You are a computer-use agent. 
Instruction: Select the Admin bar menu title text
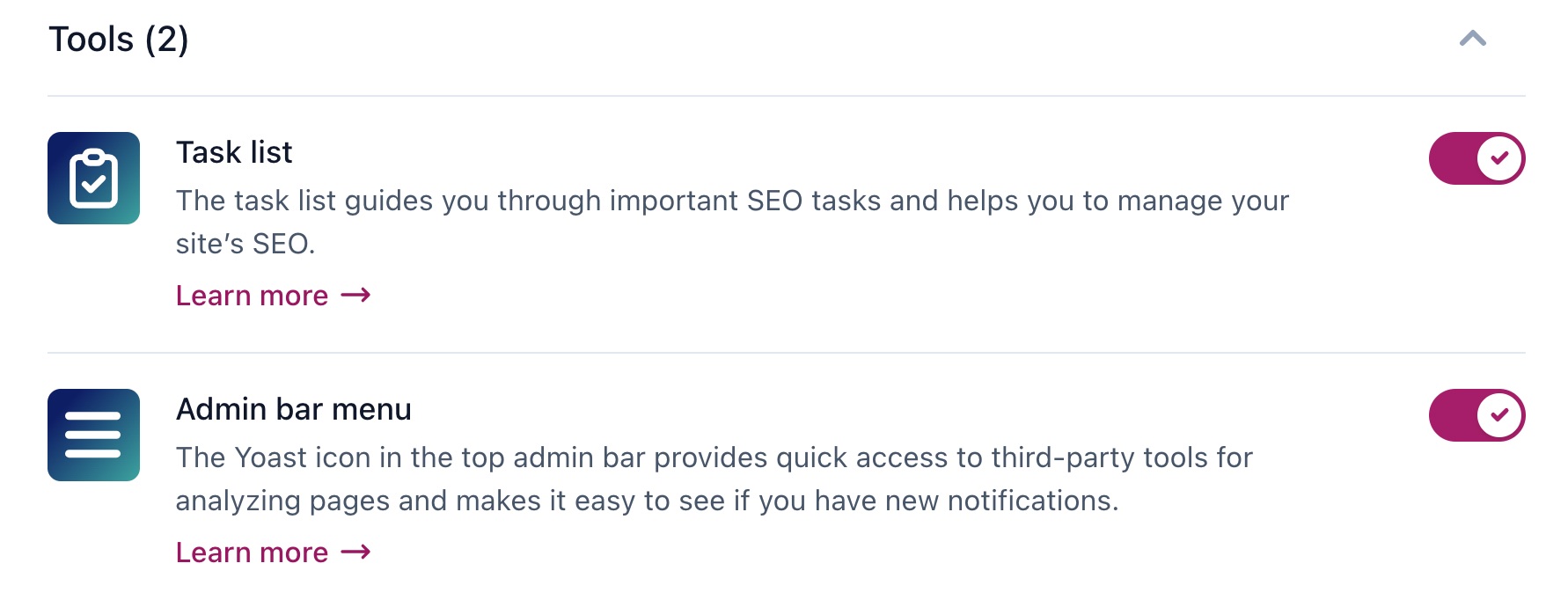click(293, 409)
